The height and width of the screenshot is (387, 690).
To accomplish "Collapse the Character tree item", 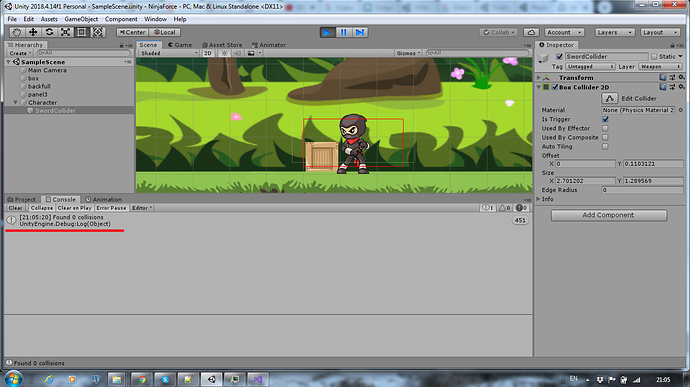I will coord(15,103).
